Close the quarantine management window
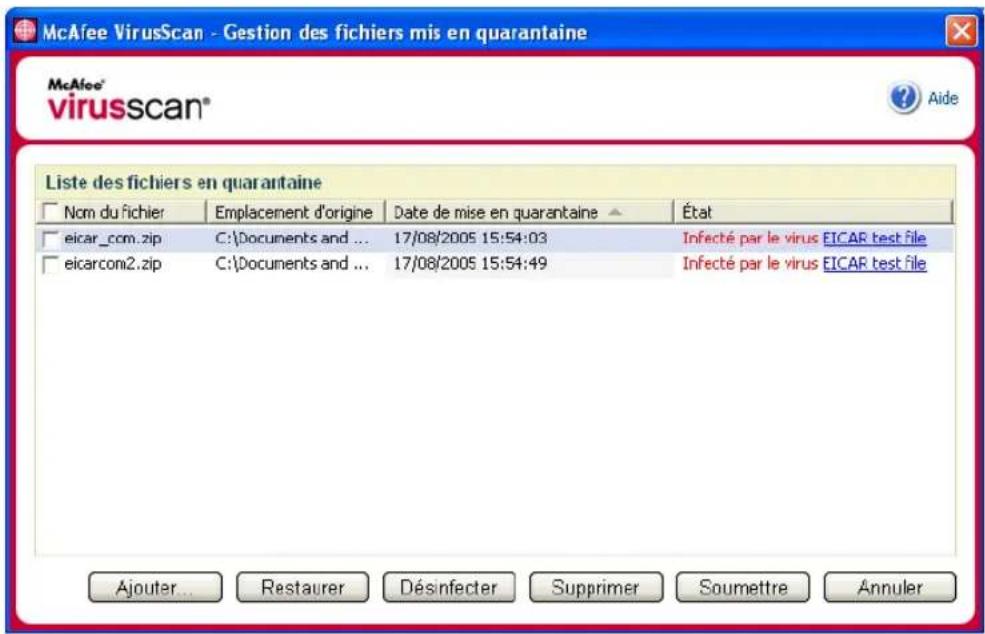985x634 pixels. [x=962, y=30]
